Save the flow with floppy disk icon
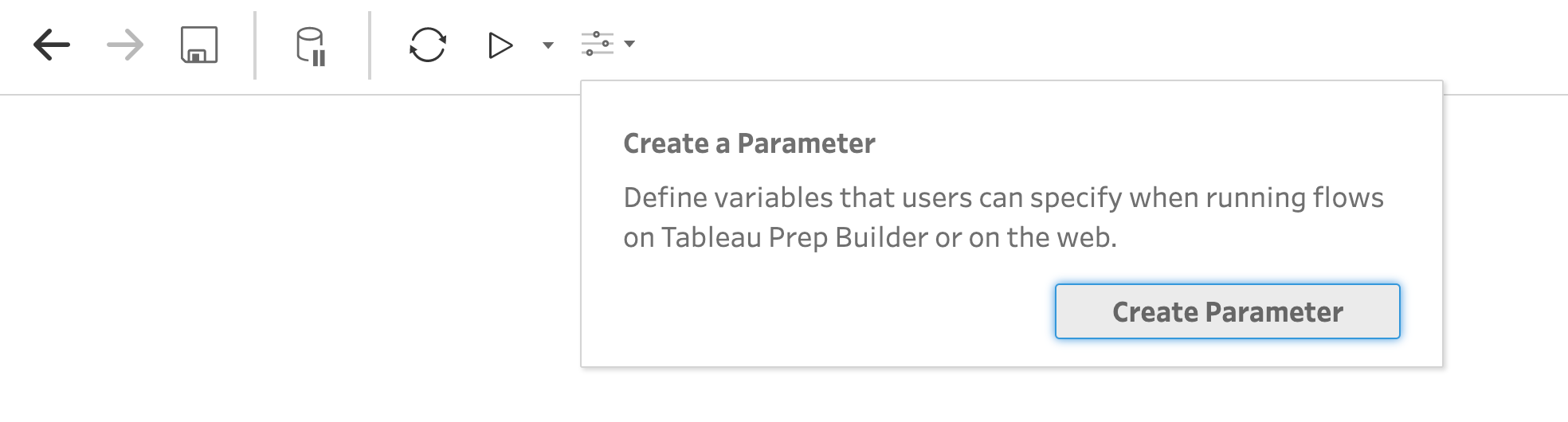The image size is (1568, 422). (199, 45)
